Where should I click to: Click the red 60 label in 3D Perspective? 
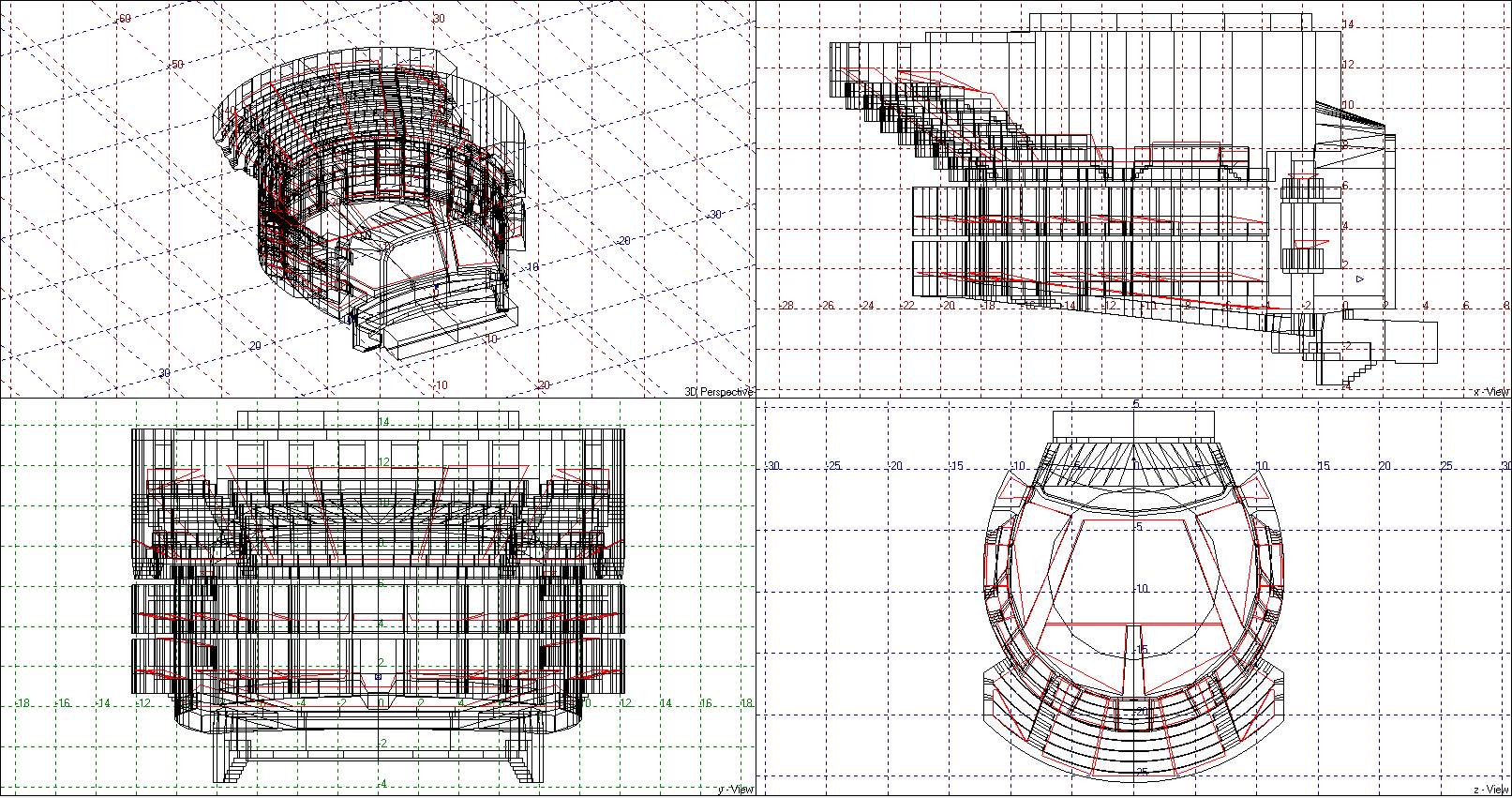[124, 18]
